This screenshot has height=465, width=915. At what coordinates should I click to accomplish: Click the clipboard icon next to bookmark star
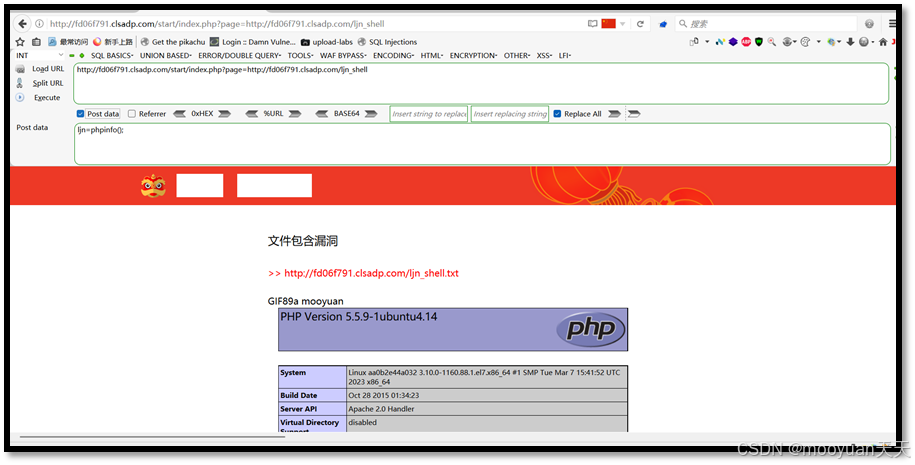coord(36,42)
